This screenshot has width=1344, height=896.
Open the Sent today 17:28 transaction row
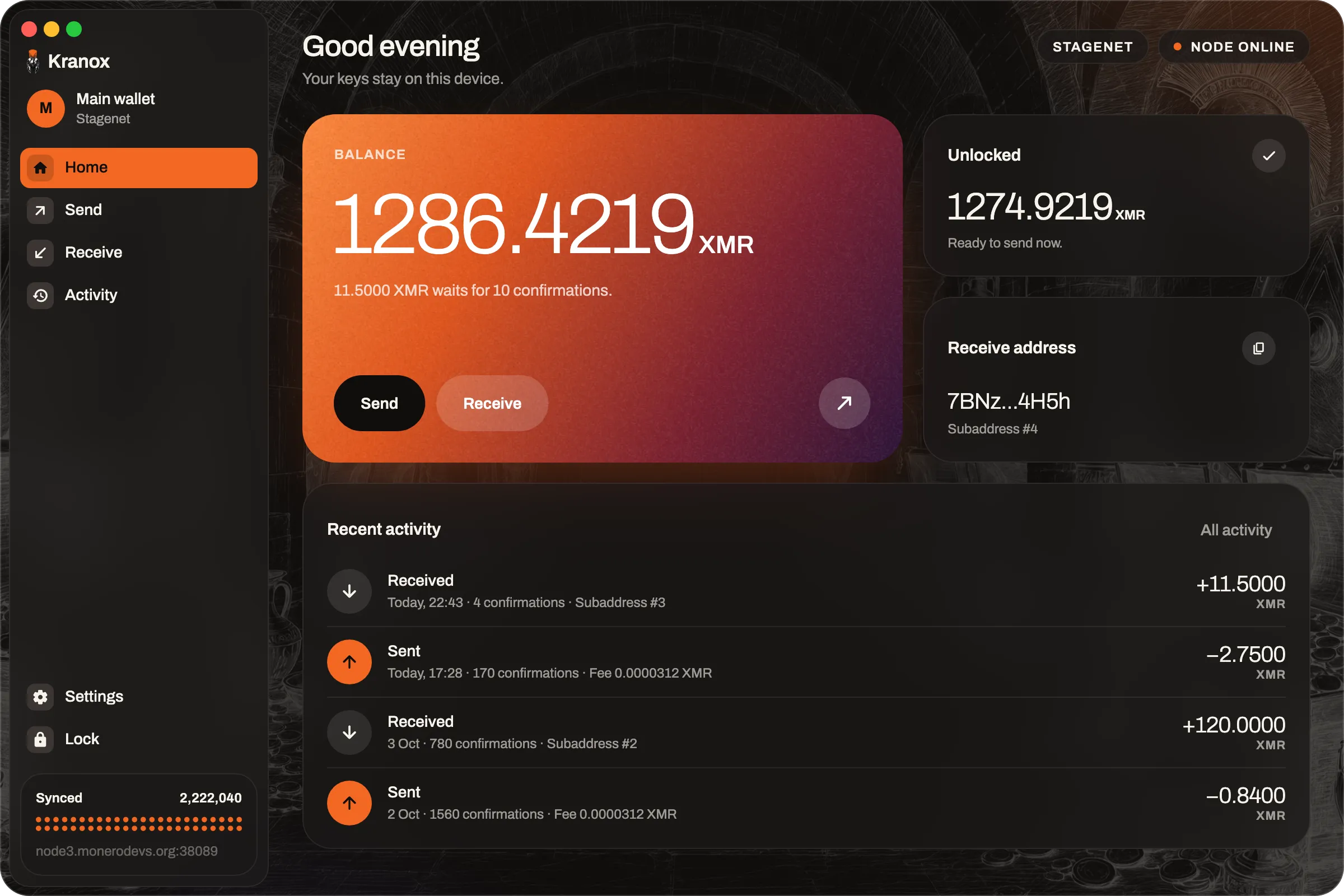pyautogui.click(x=806, y=662)
